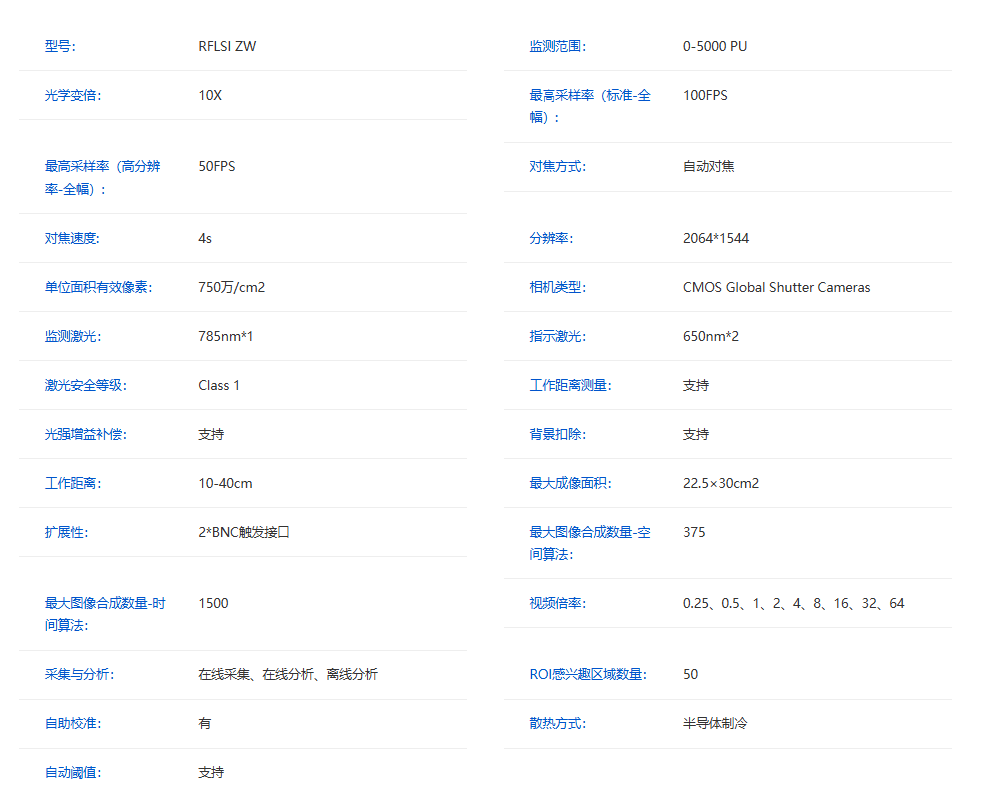Image resolution: width=989 pixels, height=790 pixels.
Task: Select the 自动对焦 value
Action: pyautogui.click(x=708, y=166)
